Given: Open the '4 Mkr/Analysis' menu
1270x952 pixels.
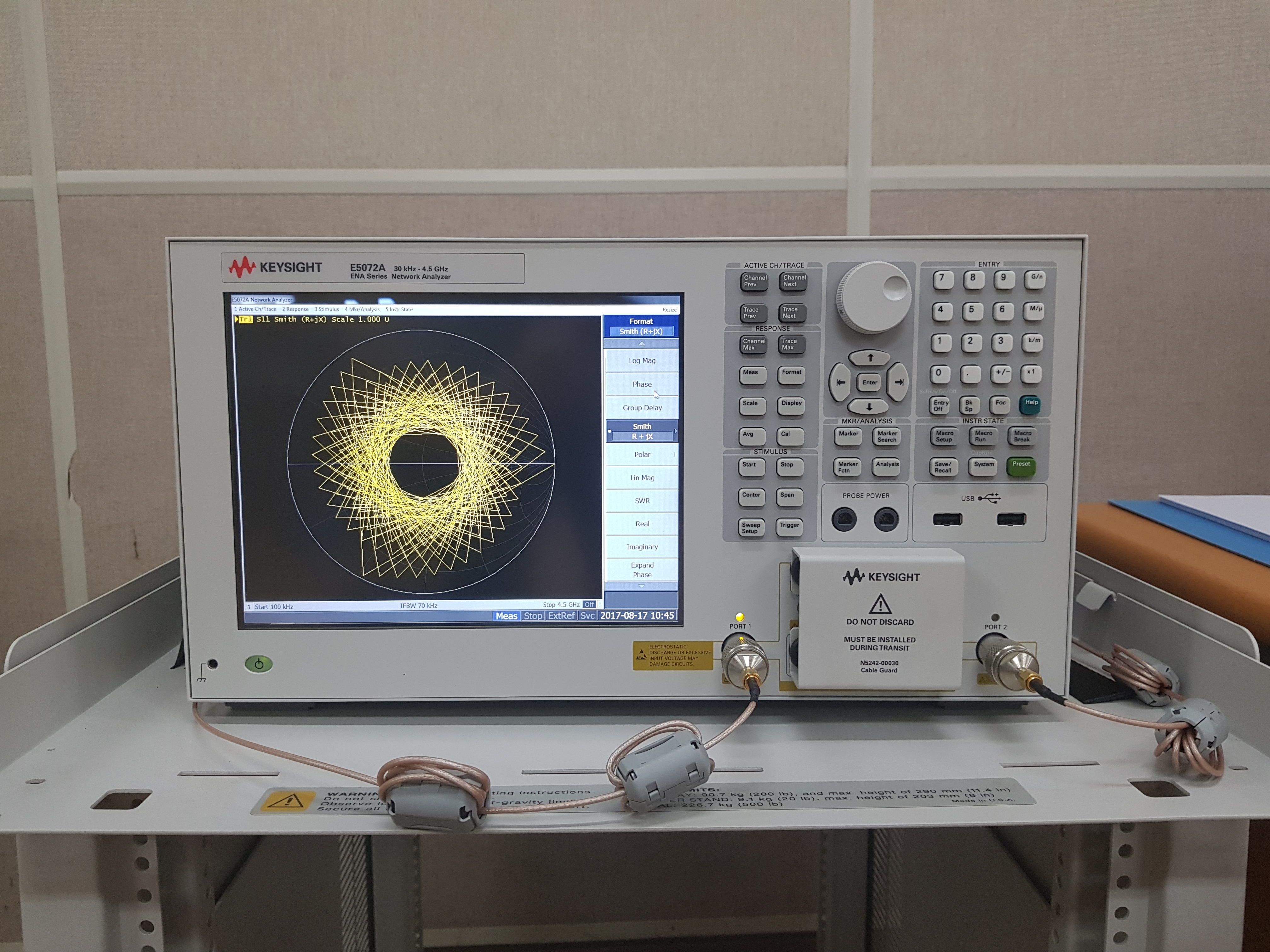Looking at the screenshot, I should point(362,309).
